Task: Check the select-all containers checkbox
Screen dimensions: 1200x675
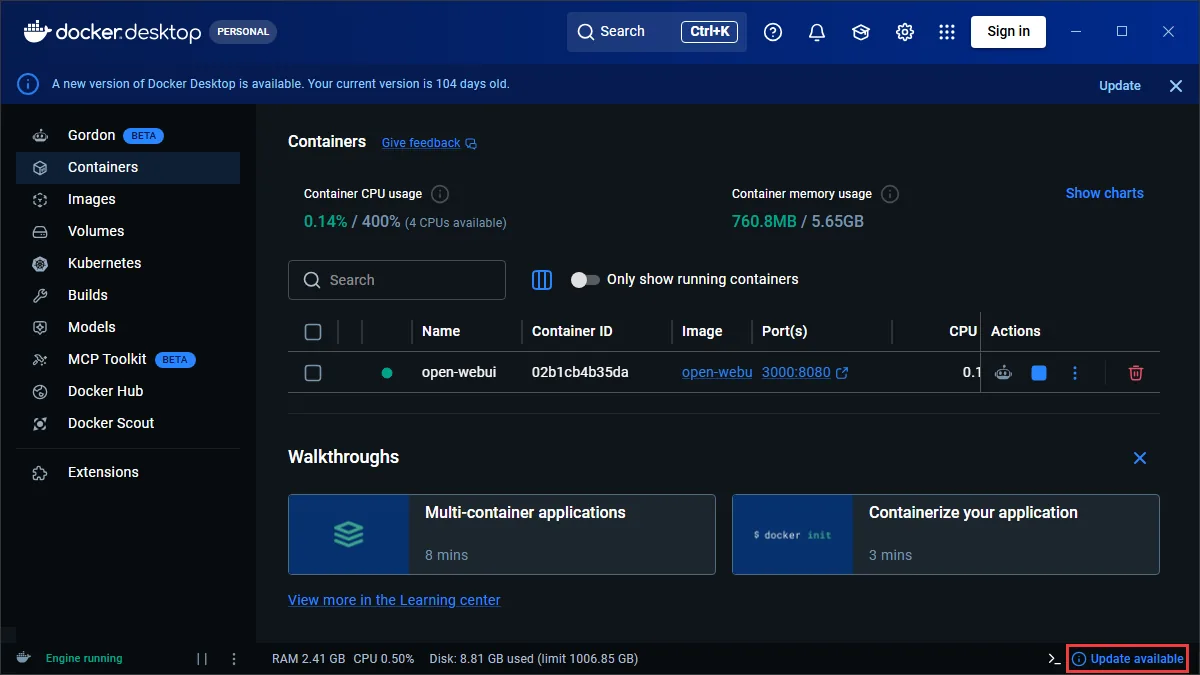Action: pyautogui.click(x=313, y=332)
